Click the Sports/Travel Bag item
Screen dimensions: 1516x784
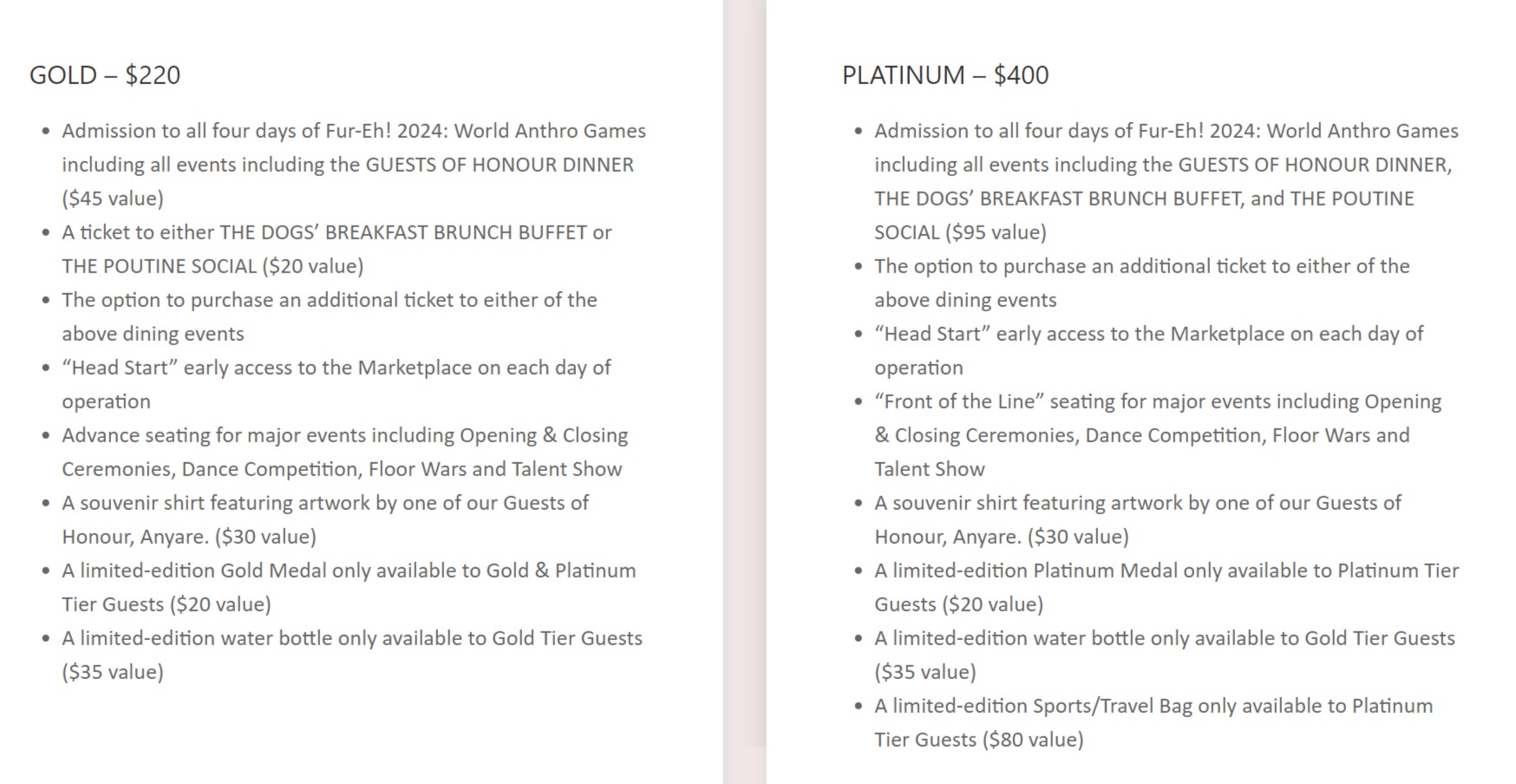[1153, 706]
